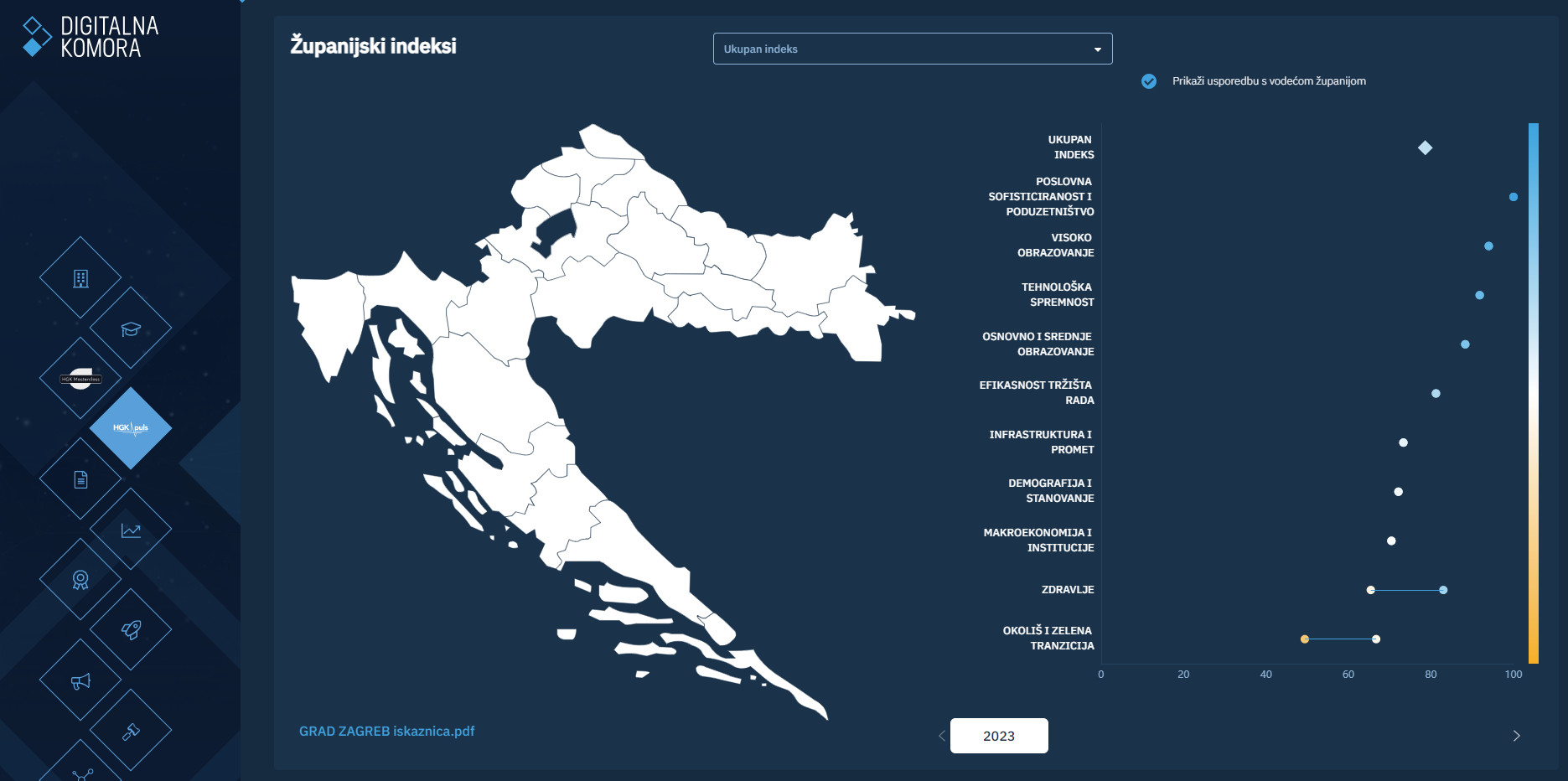Screen dimensions: 1568x781
Task: Open 'GRAD ZAGREB iskaznica.pdf'
Action: point(386,731)
